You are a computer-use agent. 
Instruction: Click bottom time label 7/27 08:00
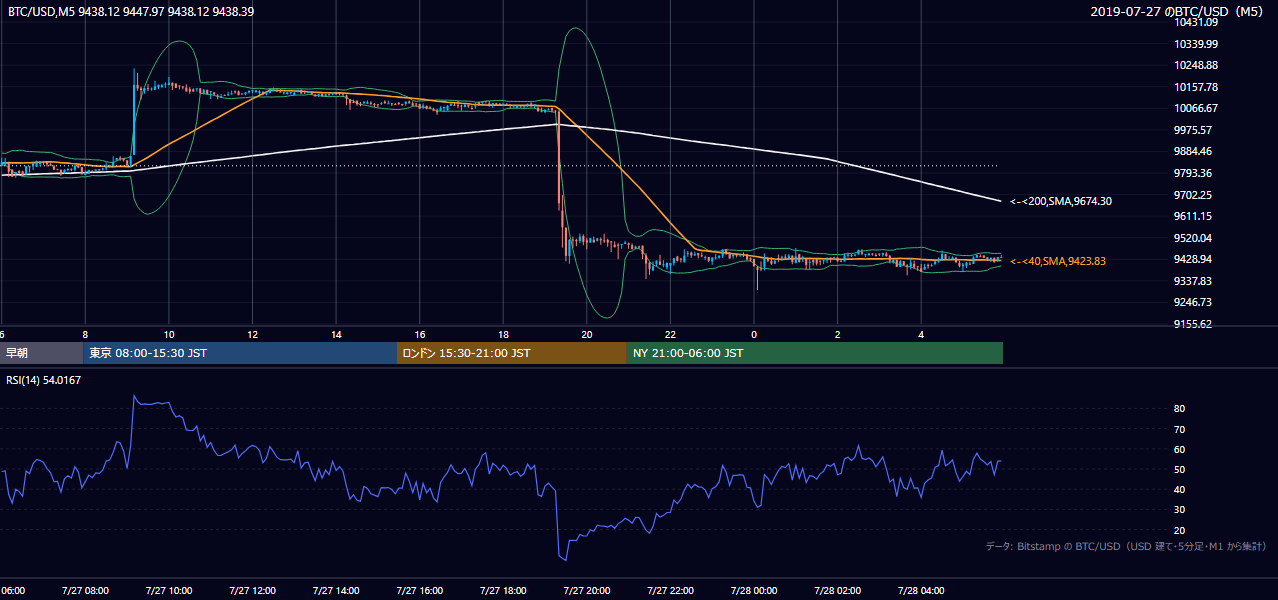click(x=84, y=590)
